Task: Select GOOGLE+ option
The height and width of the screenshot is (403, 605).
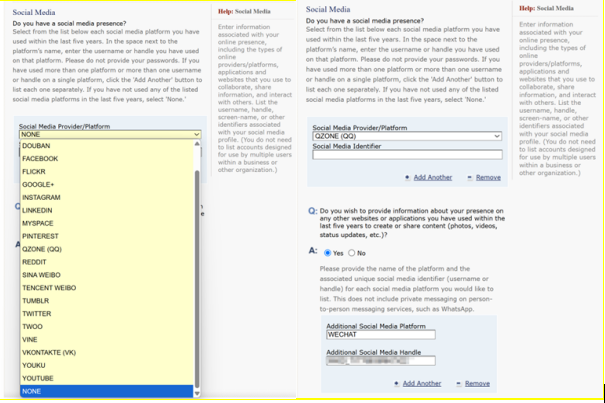Action: (x=107, y=185)
